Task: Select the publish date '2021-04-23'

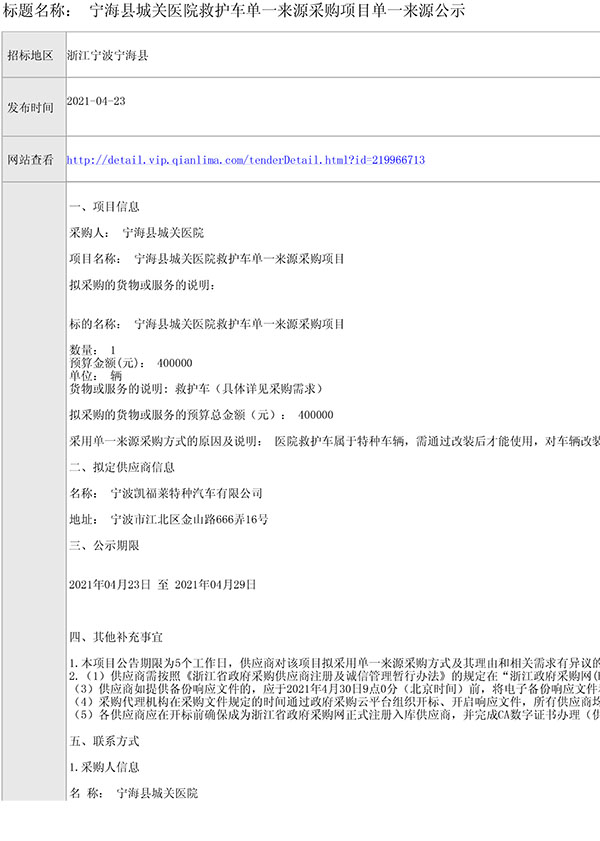Action: pyautogui.click(x=96, y=101)
